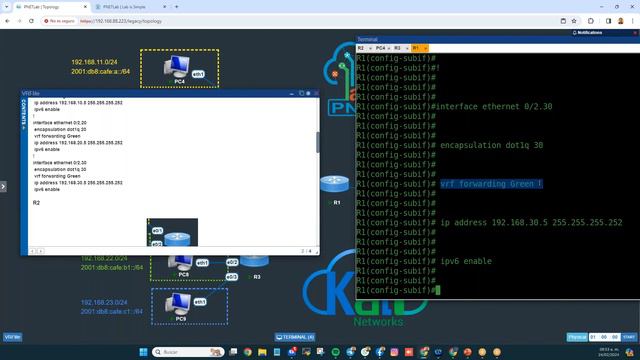The image size is (640, 360).
Task: Click the lab timer display
Action: (604, 337)
